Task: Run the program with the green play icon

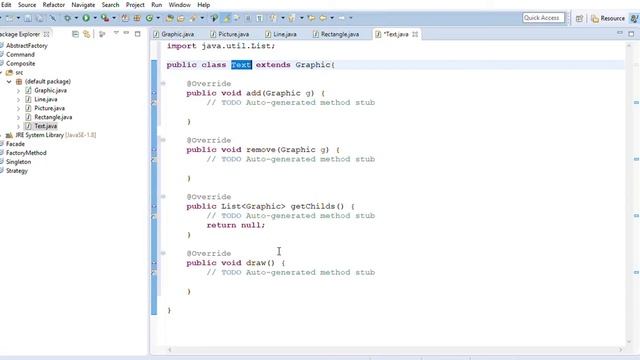Action: coord(86,18)
